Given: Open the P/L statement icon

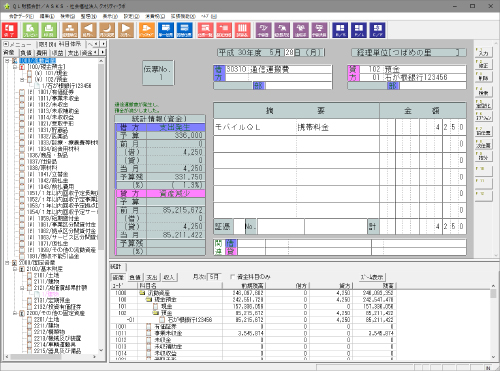Looking at the screenshot, I should click(359, 30).
